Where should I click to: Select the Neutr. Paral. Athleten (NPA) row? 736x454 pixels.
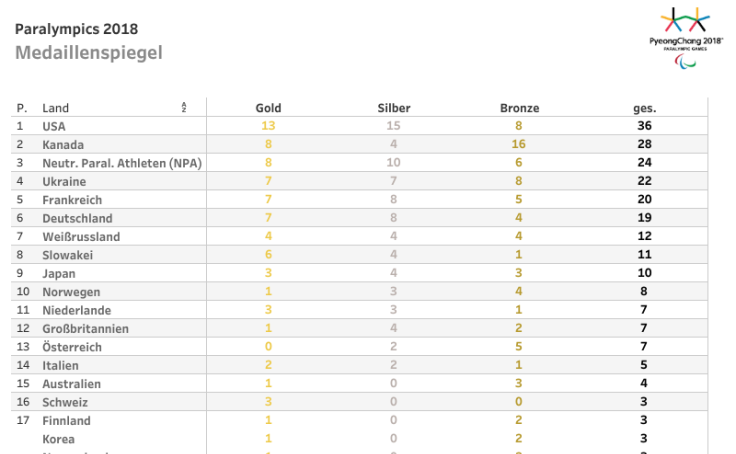point(121,163)
